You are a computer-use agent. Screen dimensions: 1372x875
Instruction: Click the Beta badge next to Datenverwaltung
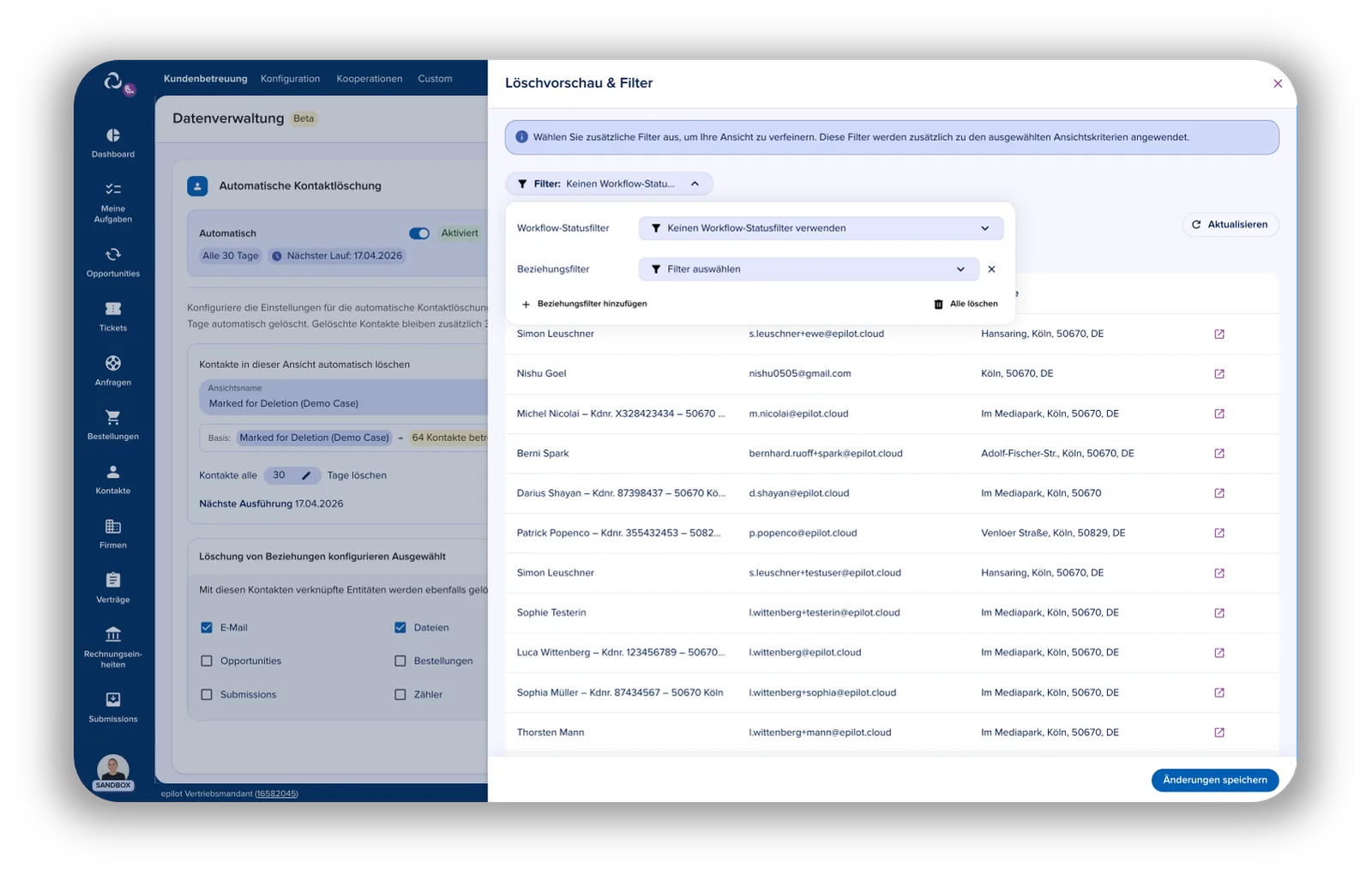[304, 118]
